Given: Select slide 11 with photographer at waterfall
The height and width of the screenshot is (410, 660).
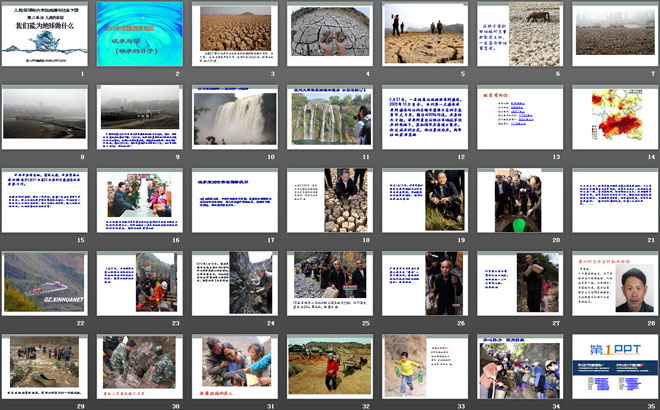Looking at the screenshot, I should pos(330,118).
